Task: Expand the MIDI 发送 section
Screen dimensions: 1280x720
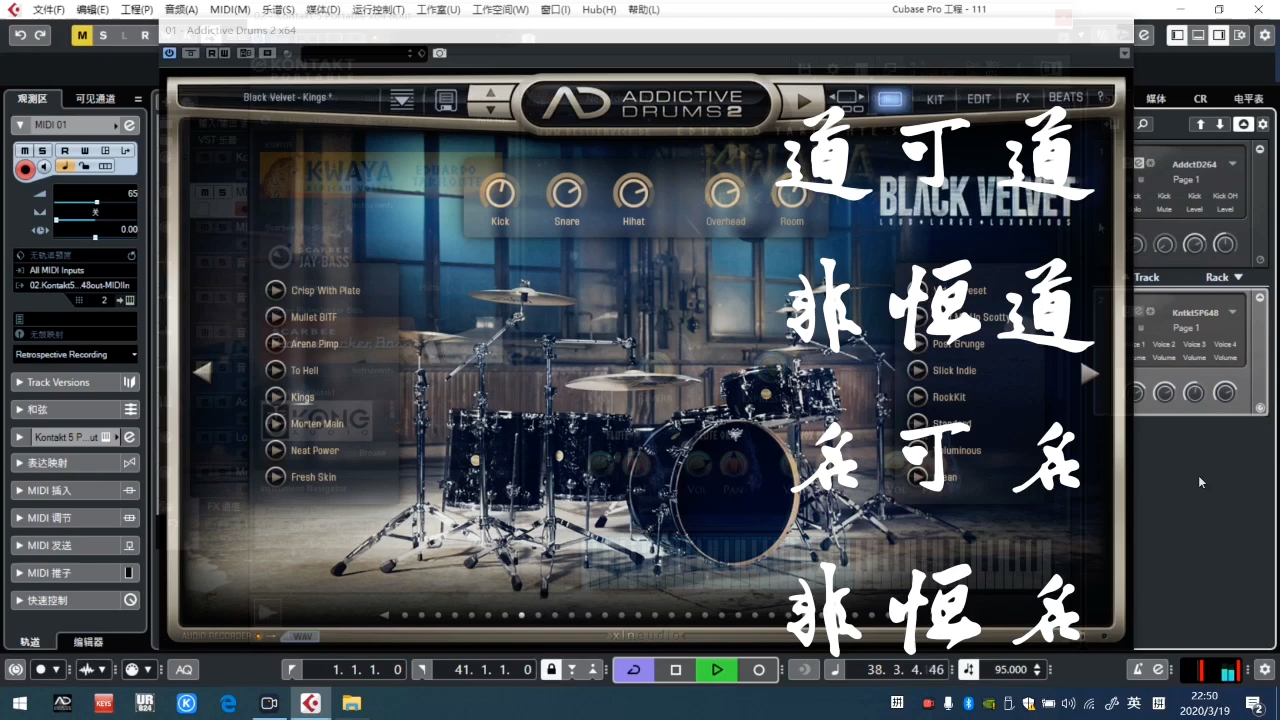Action: (20, 546)
